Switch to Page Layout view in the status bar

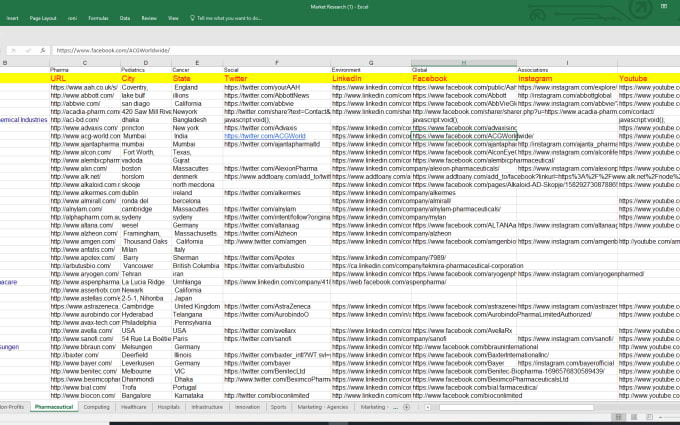point(634,417)
